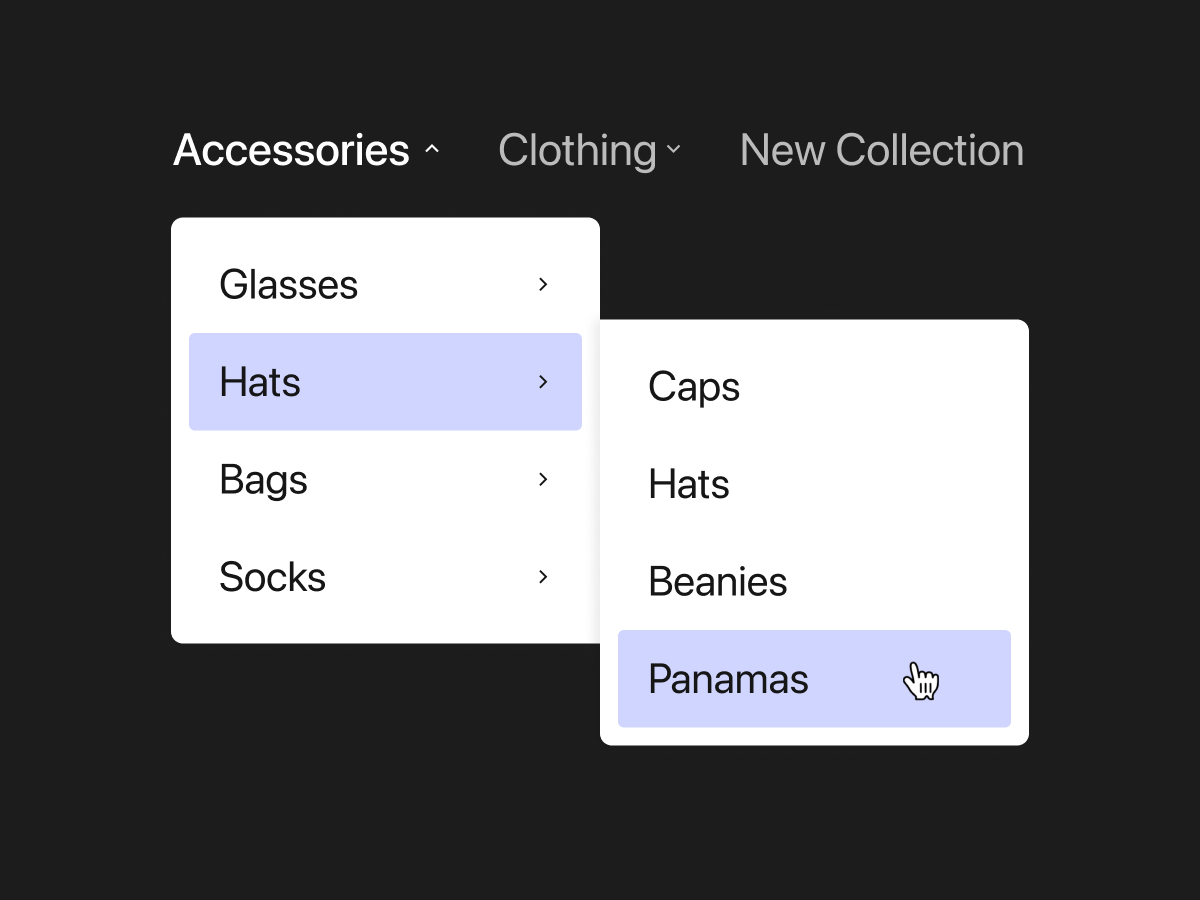Screen dimensions: 1200x900
Task: Click the hand pointer cursor icon
Action: click(x=921, y=681)
